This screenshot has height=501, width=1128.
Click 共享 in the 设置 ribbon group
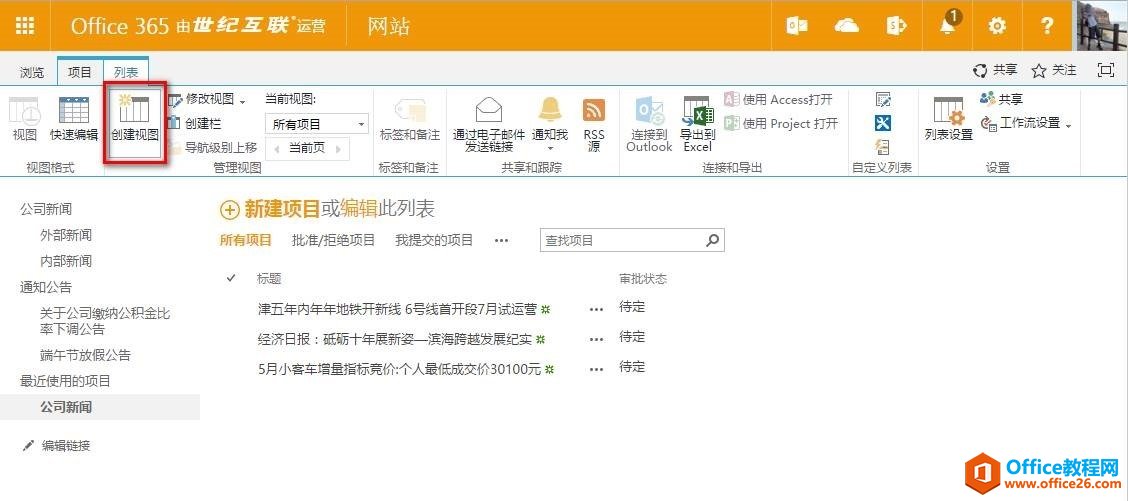pos(1001,99)
